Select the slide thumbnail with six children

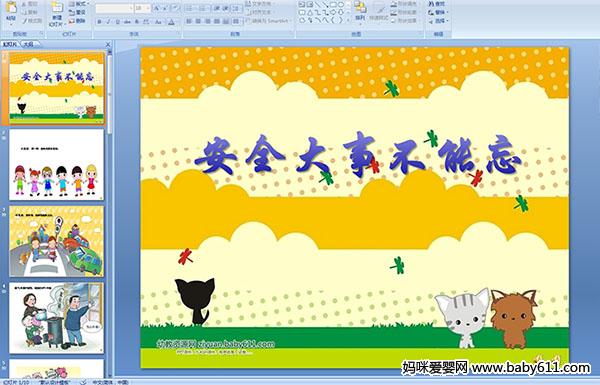[57, 165]
